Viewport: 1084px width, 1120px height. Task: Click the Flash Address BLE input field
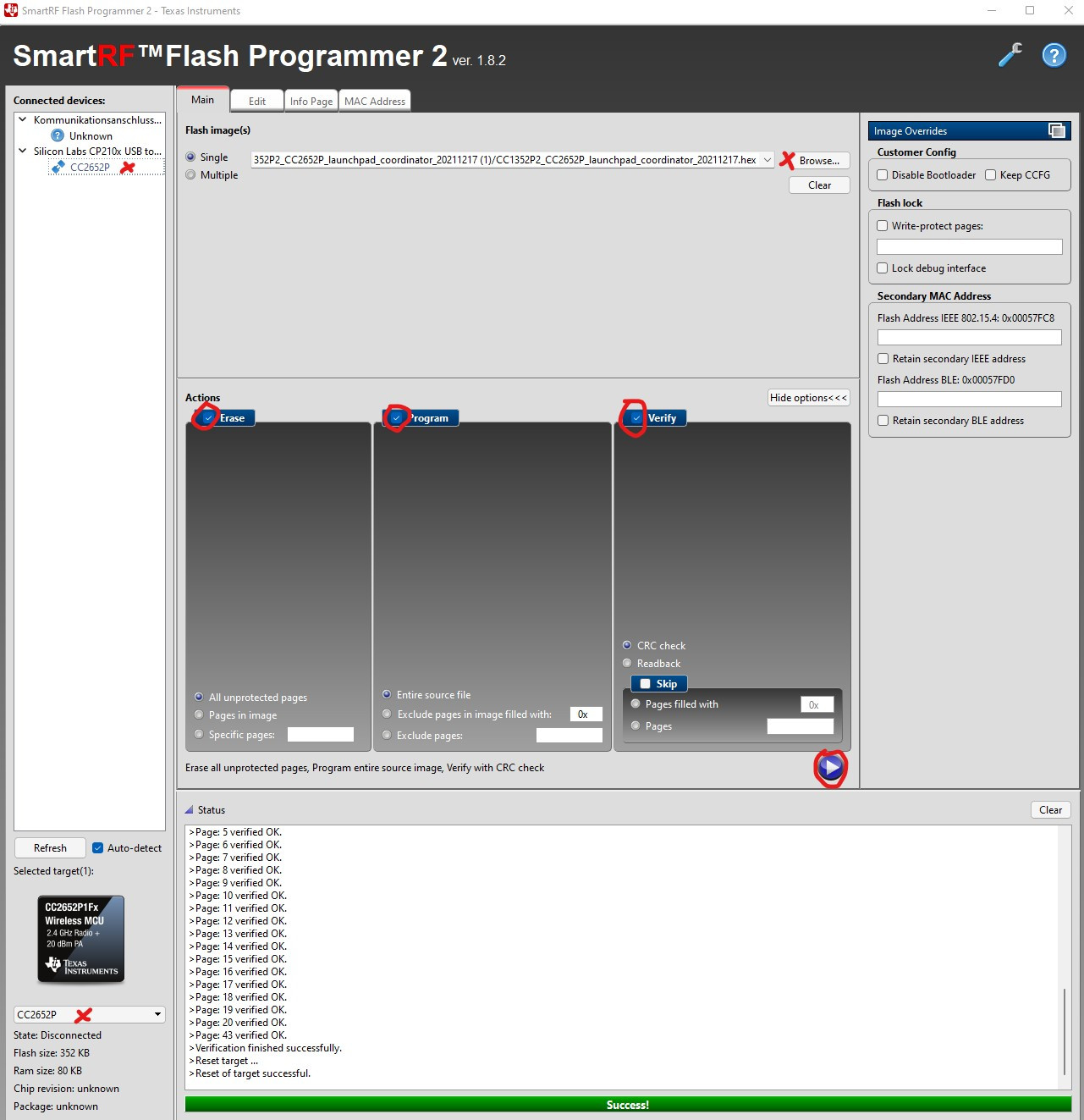tap(970, 399)
